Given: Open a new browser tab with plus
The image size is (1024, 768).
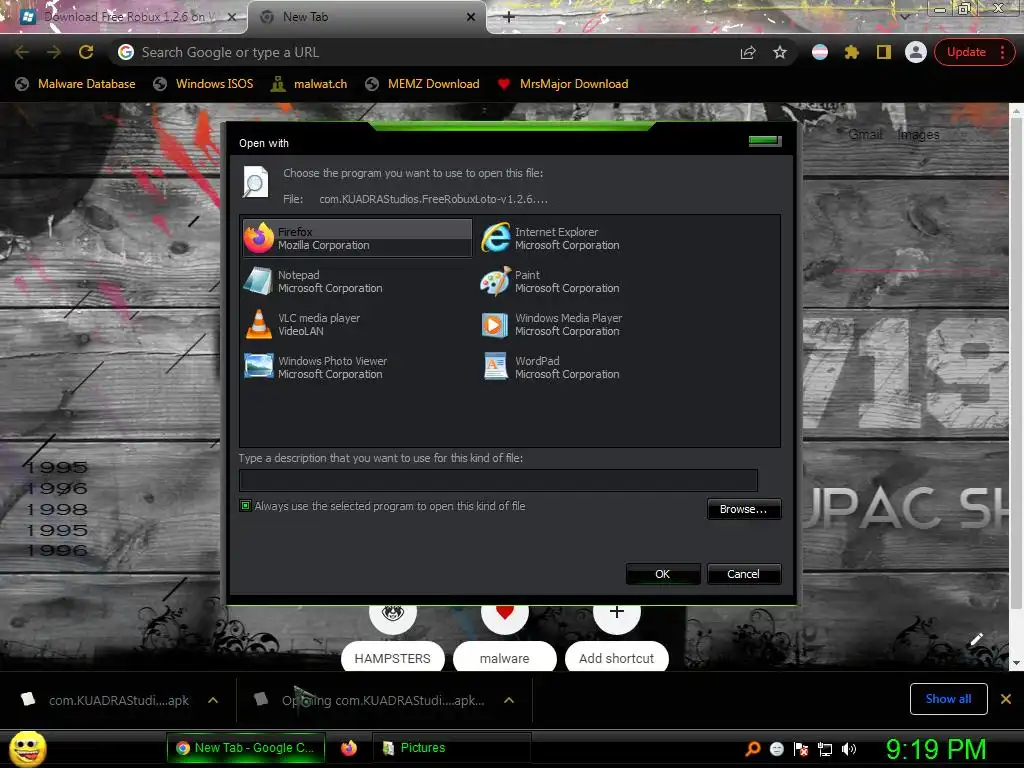Looking at the screenshot, I should (x=509, y=17).
